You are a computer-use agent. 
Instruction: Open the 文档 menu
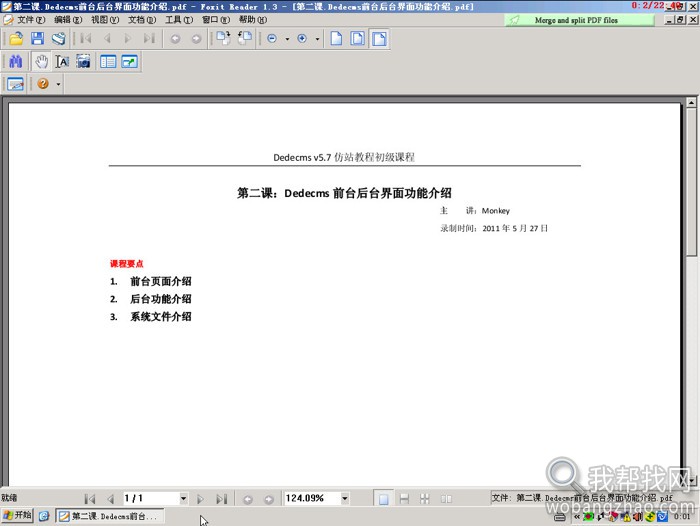(x=142, y=20)
